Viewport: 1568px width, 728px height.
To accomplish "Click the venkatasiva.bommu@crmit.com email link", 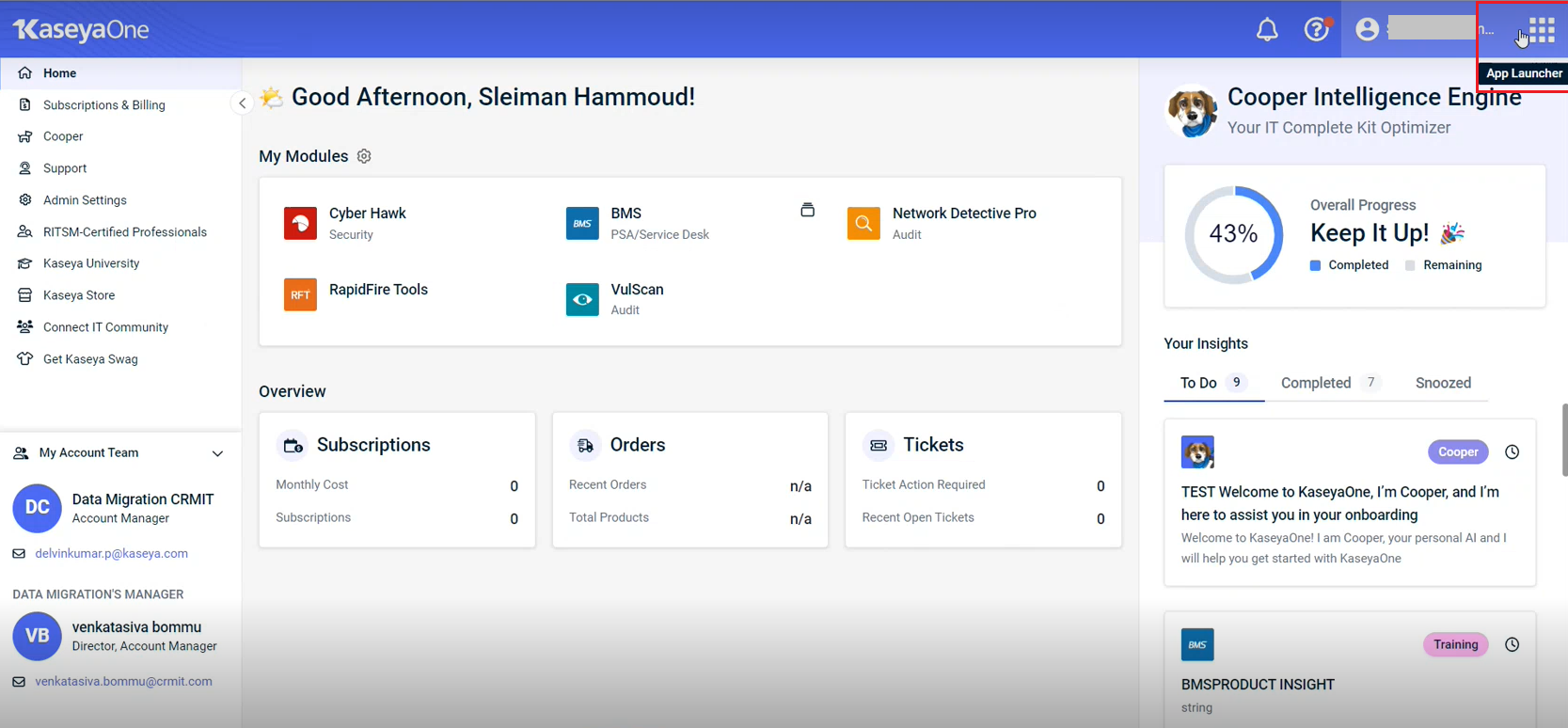I will [x=123, y=682].
